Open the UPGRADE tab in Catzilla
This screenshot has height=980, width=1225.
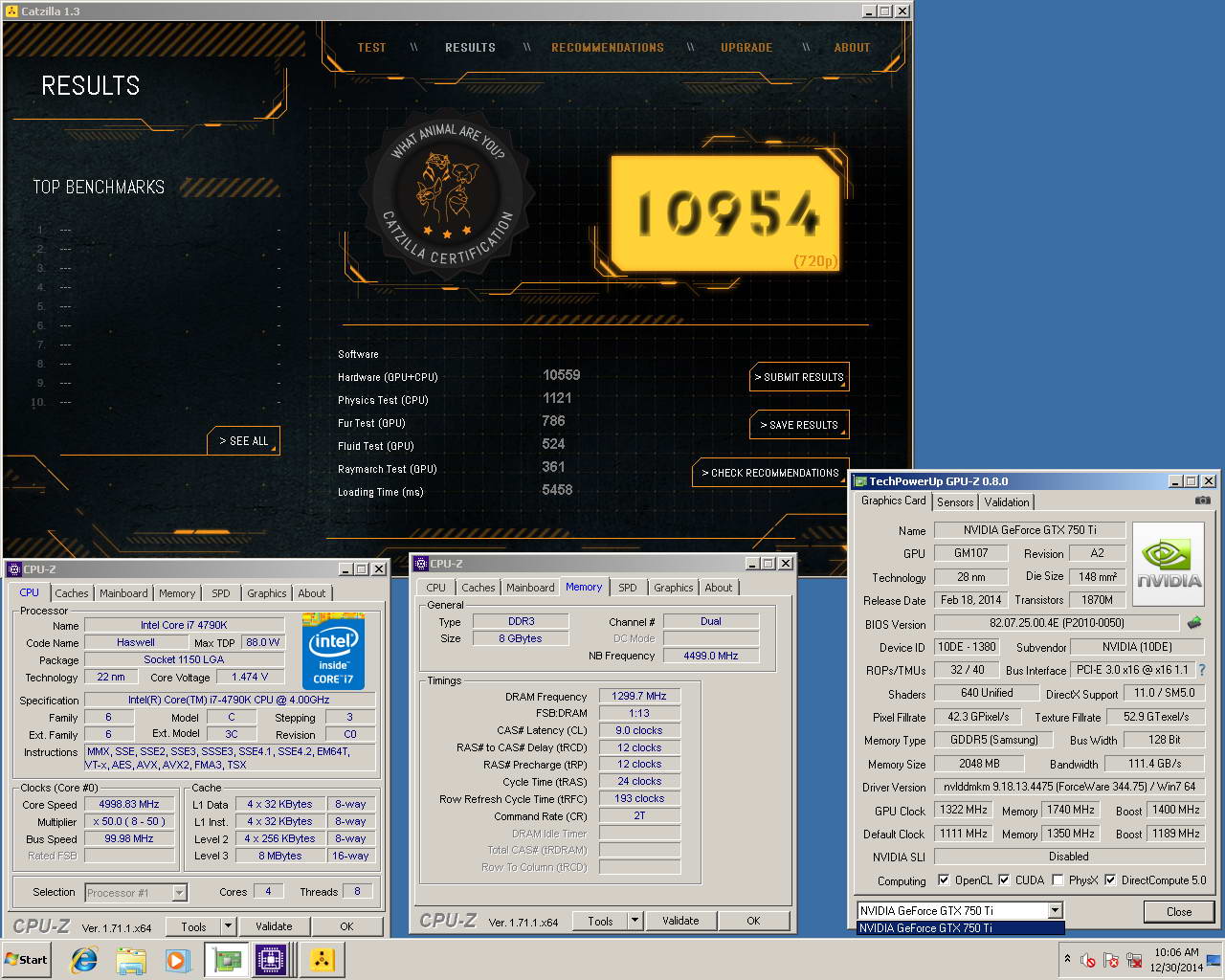tap(746, 47)
